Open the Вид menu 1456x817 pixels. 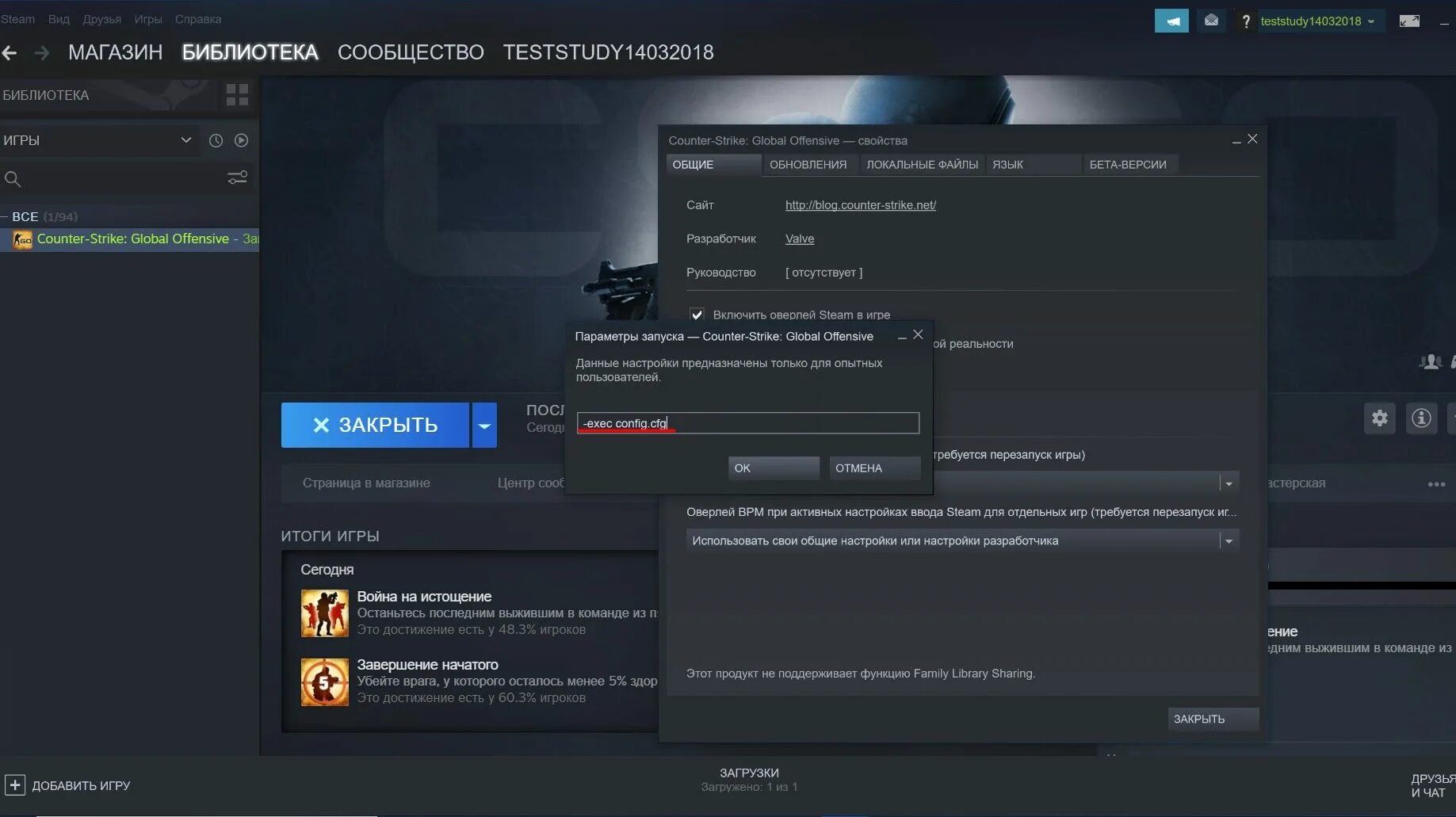(59, 19)
